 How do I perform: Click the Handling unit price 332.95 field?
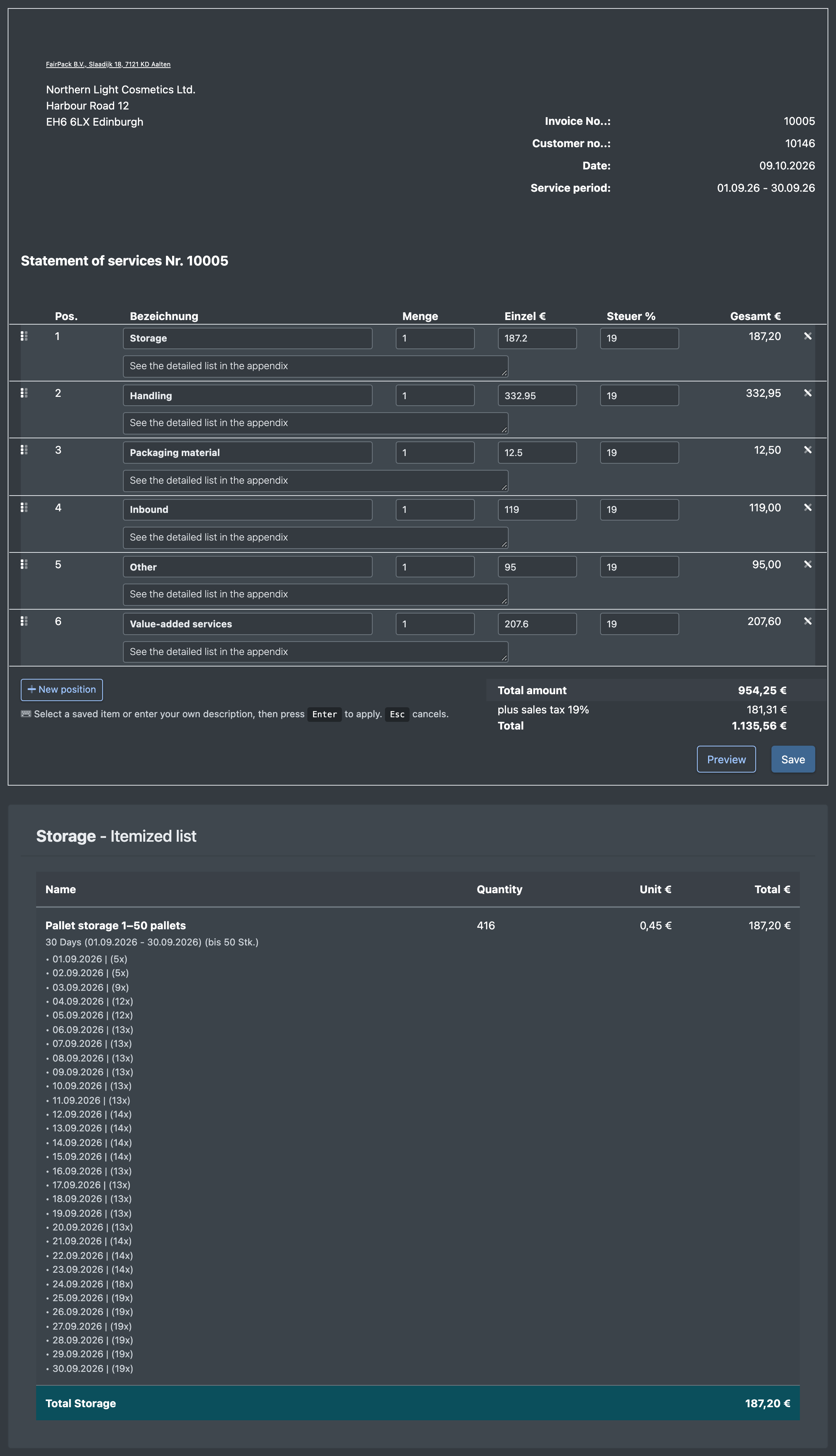pyautogui.click(x=537, y=396)
